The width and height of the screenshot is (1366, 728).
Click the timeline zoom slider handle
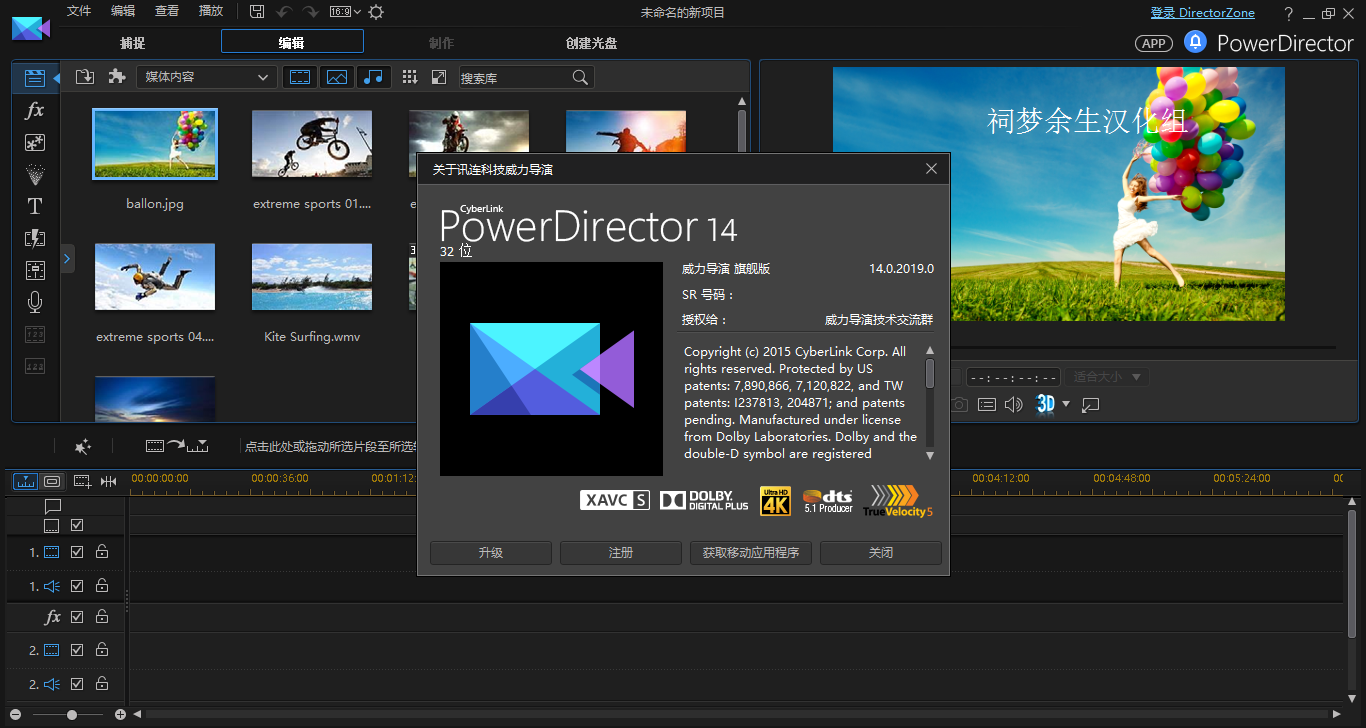72,714
